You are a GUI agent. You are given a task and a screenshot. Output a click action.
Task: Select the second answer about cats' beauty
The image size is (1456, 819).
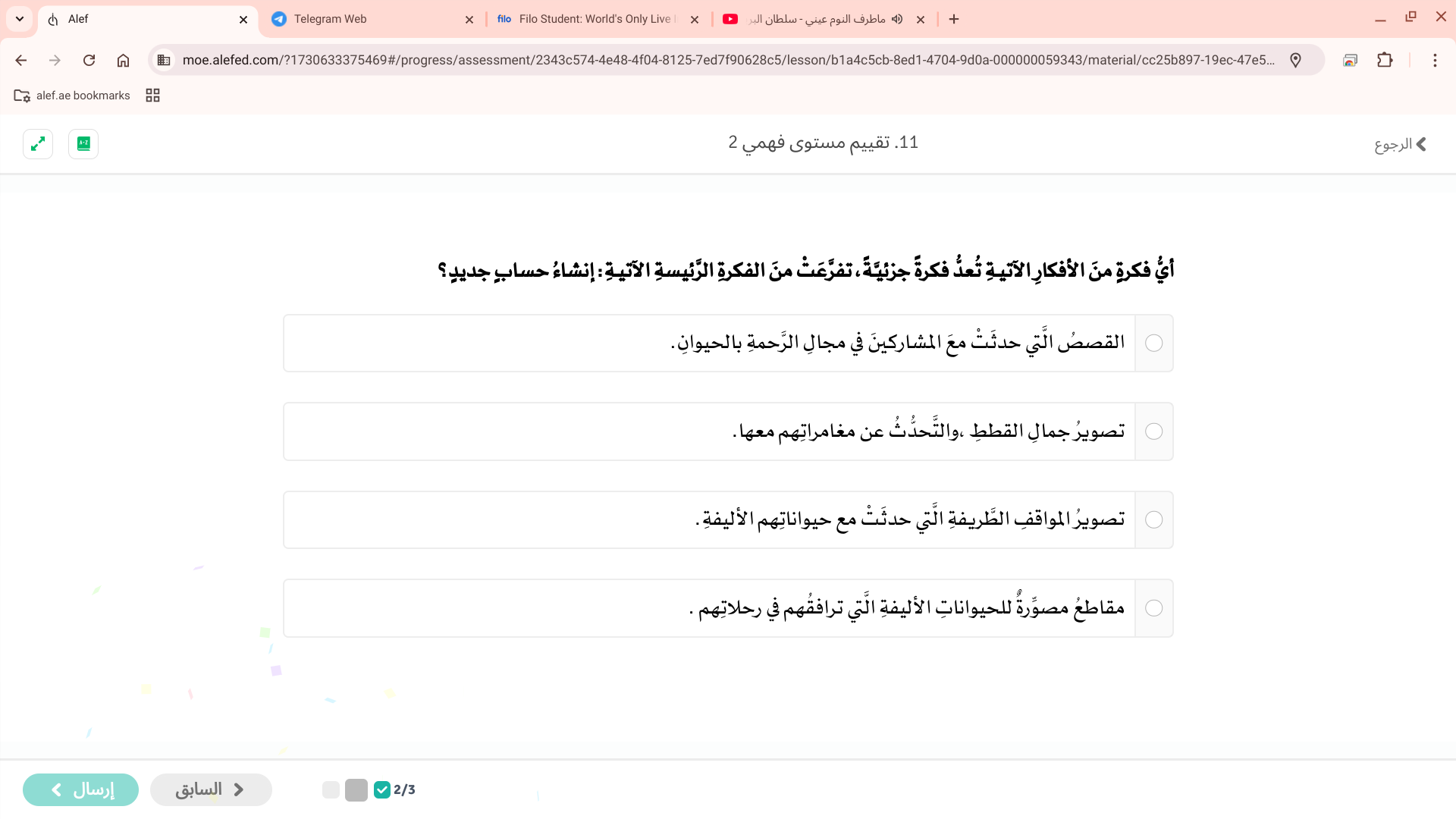point(1153,431)
